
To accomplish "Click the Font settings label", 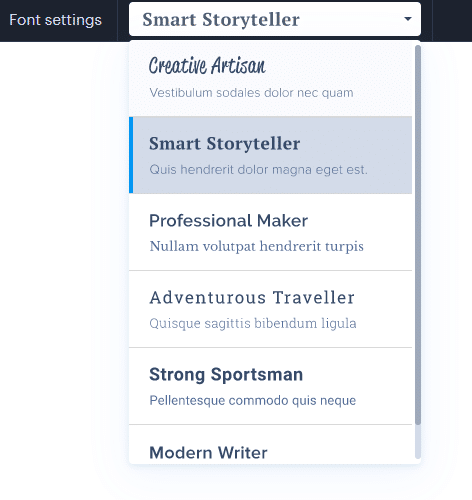I will [55, 20].
